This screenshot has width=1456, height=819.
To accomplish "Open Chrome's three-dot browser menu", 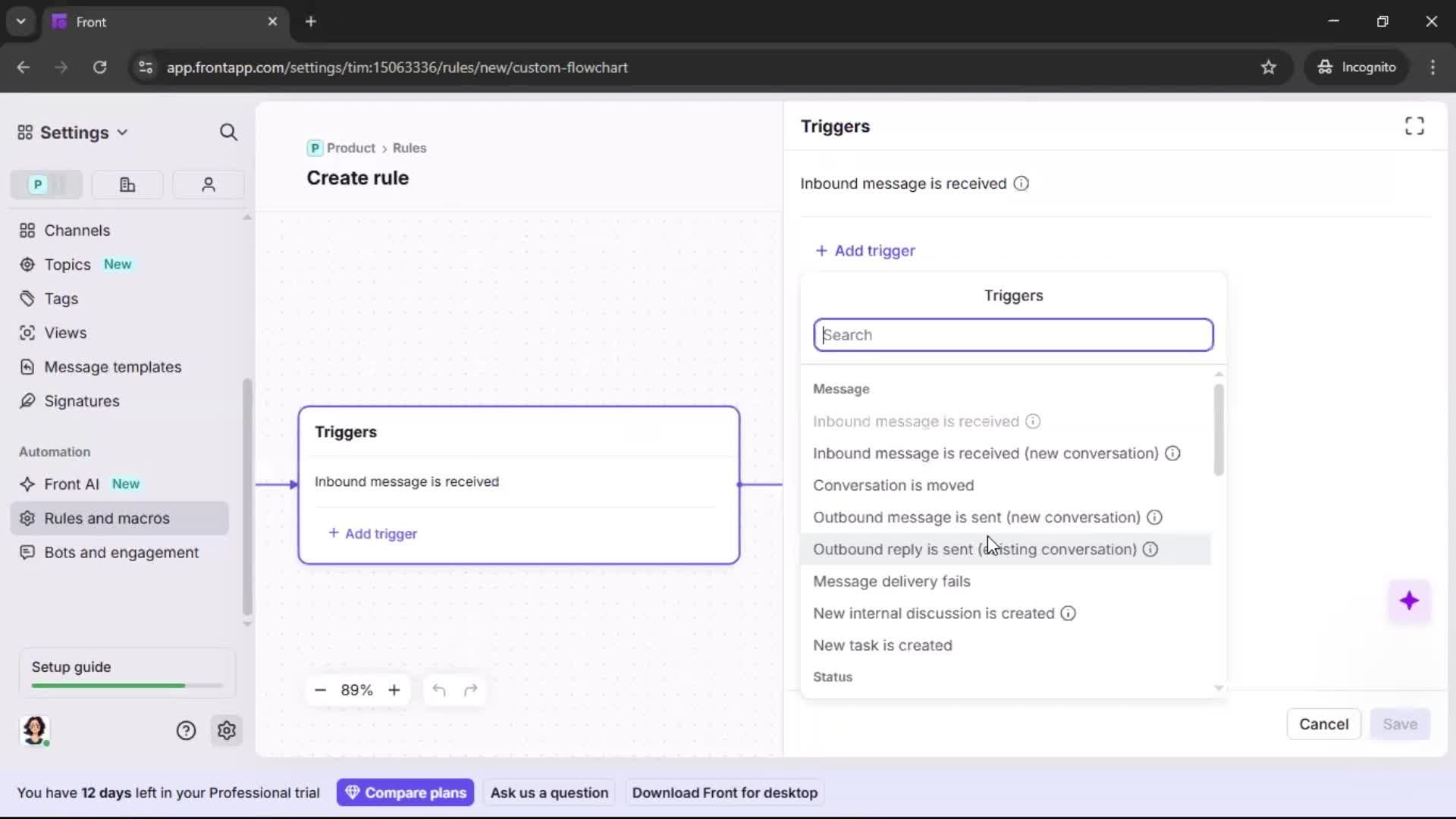I will click(x=1433, y=67).
